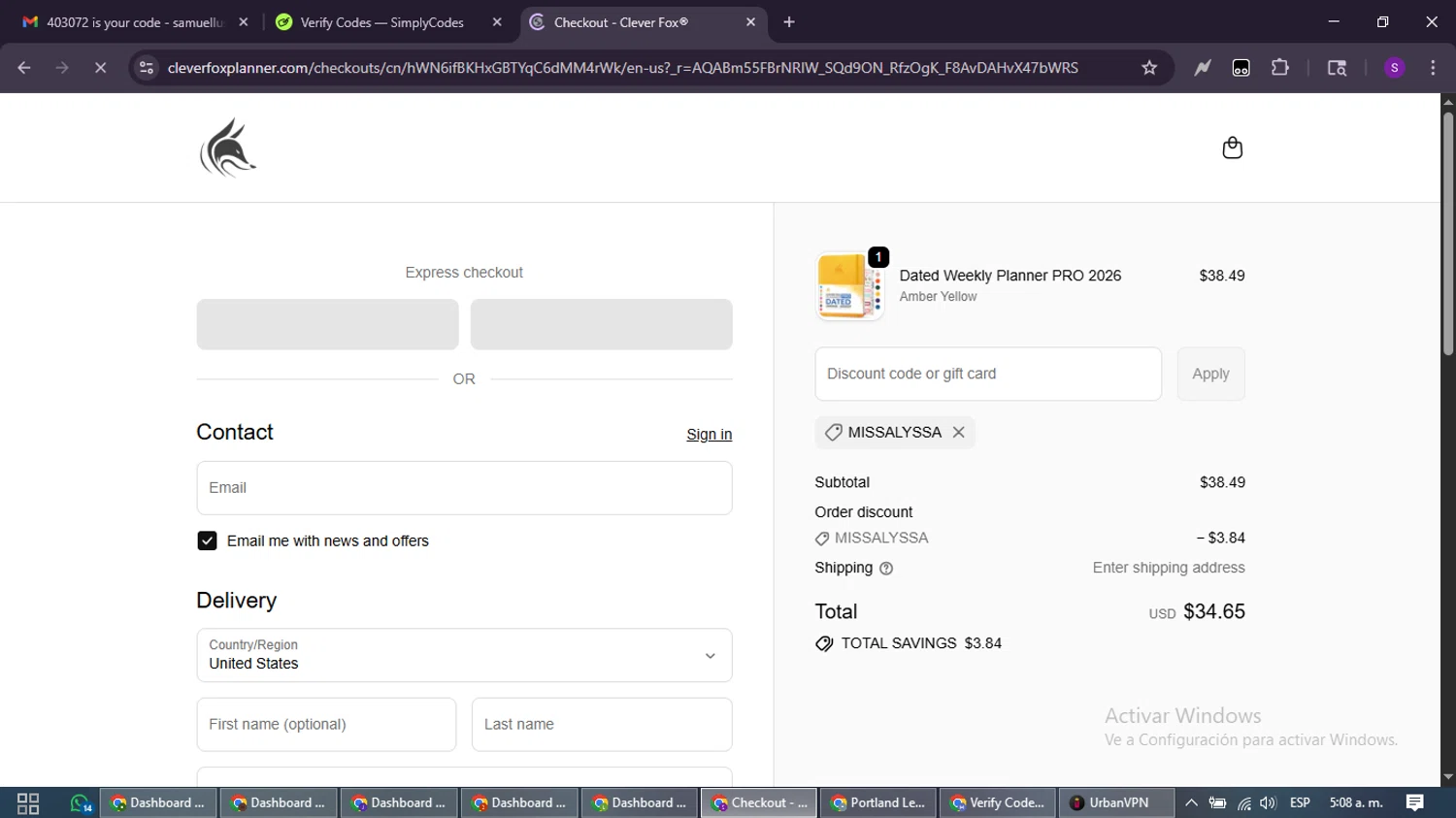Open the notifications action center icon
Screen dimensions: 1456x818
(1415, 803)
